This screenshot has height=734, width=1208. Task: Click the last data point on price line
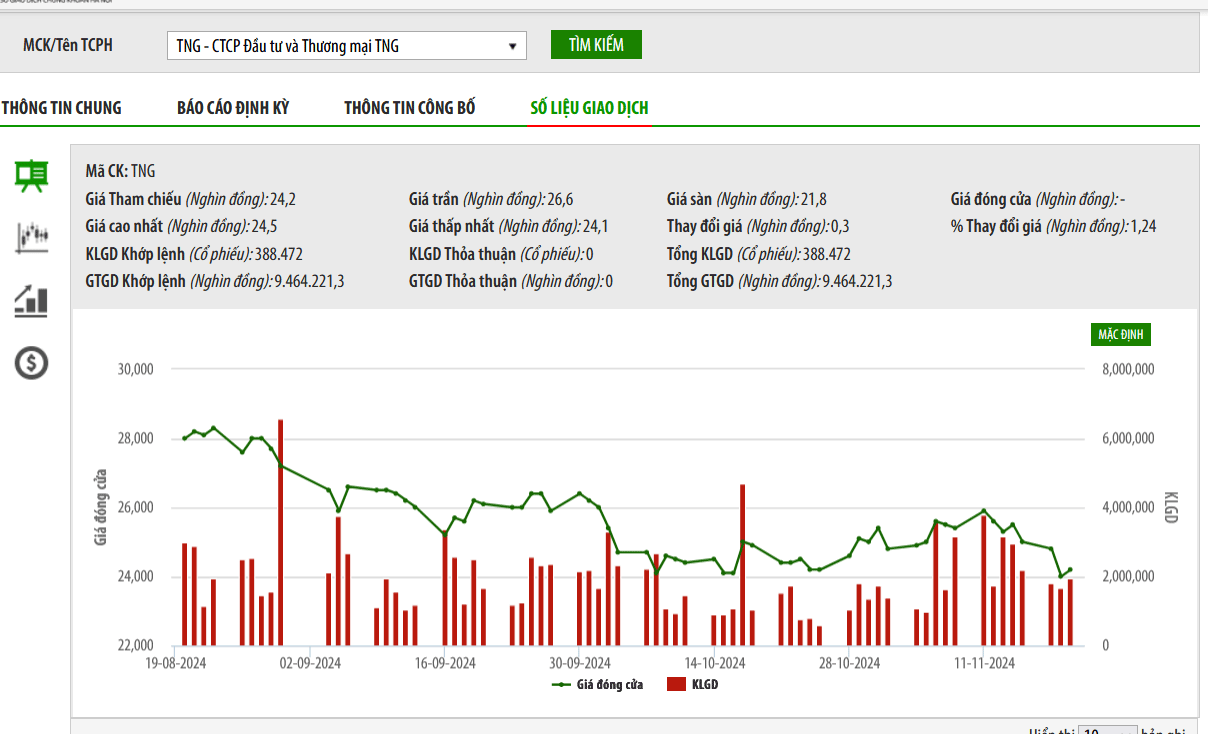click(x=1070, y=570)
